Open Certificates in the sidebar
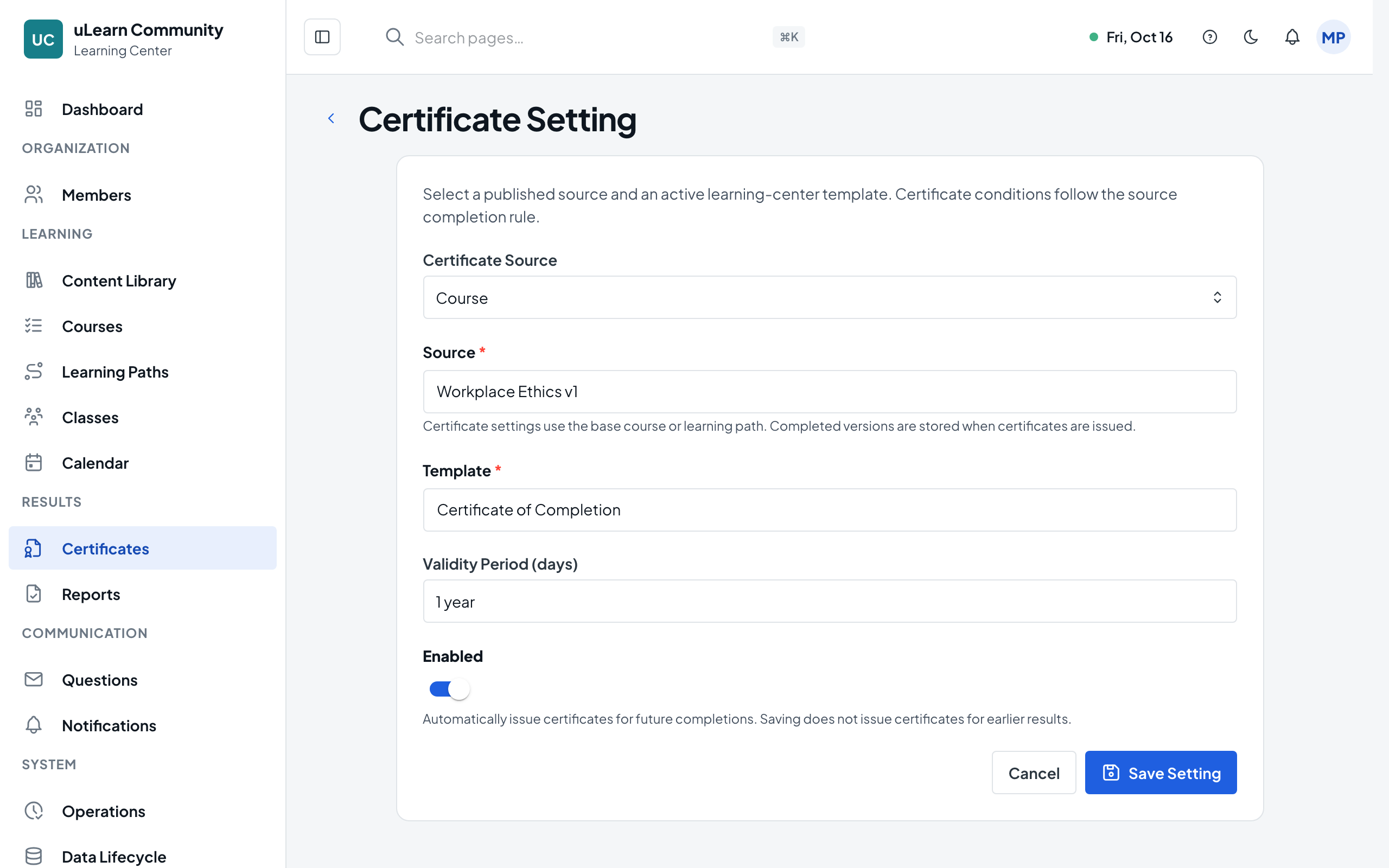1389x868 pixels. 142,548
